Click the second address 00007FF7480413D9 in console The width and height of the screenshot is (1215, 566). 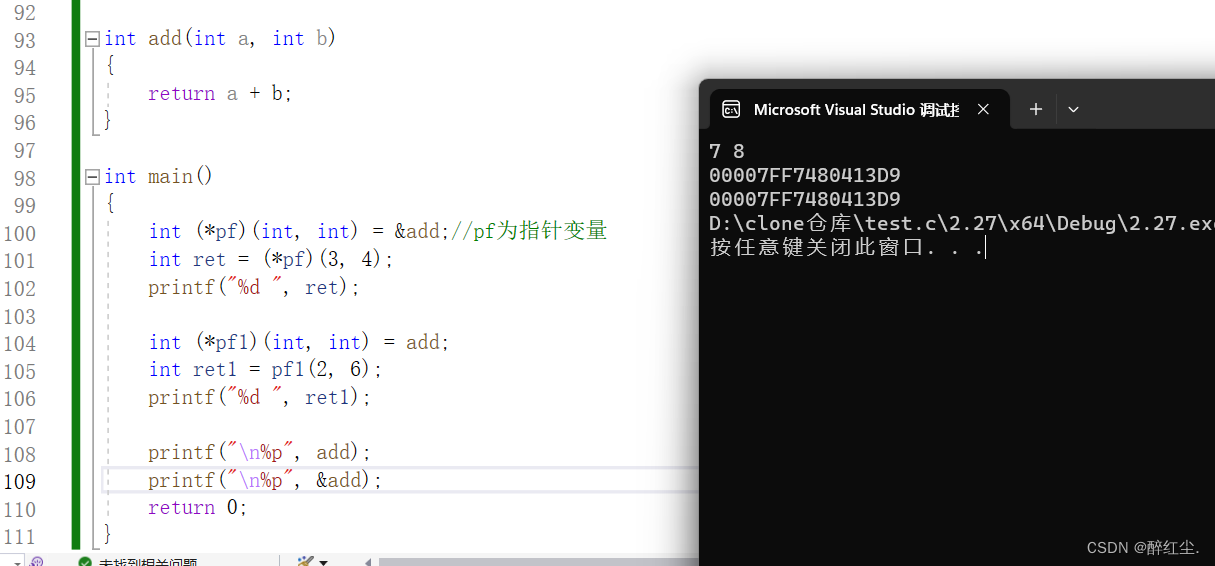(x=805, y=199)
